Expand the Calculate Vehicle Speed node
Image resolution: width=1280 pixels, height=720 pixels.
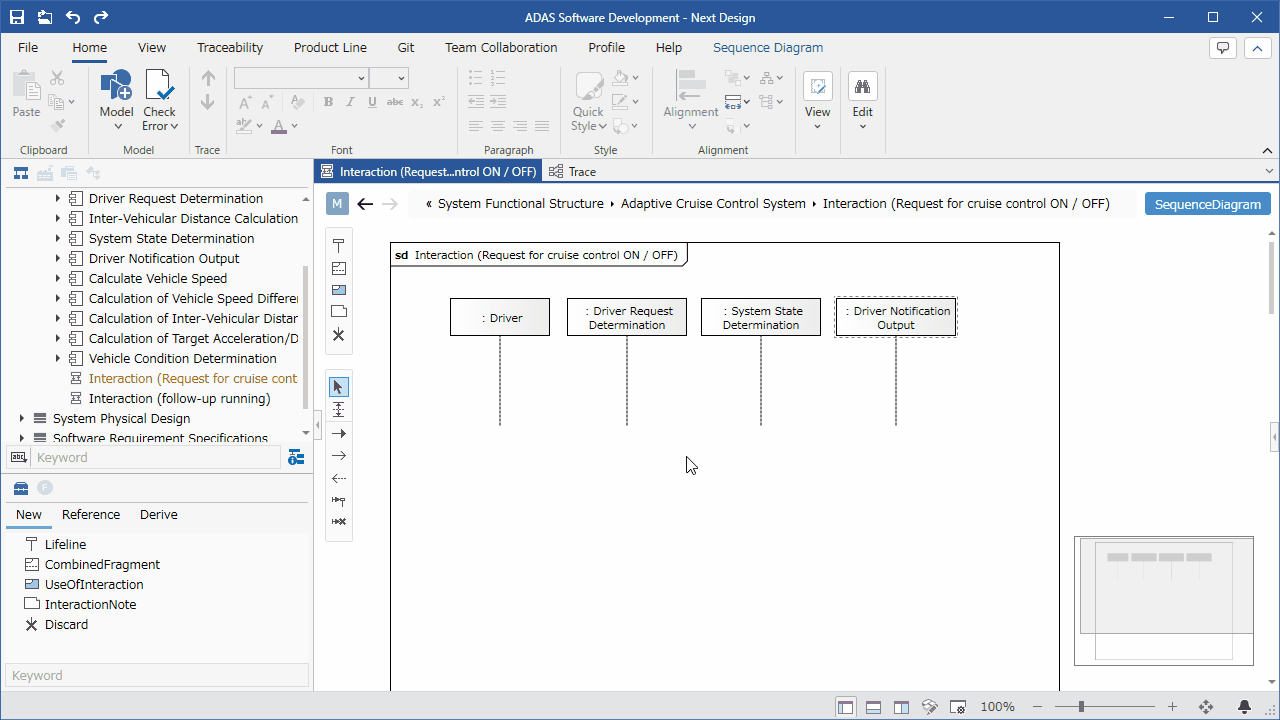[58, 278]
